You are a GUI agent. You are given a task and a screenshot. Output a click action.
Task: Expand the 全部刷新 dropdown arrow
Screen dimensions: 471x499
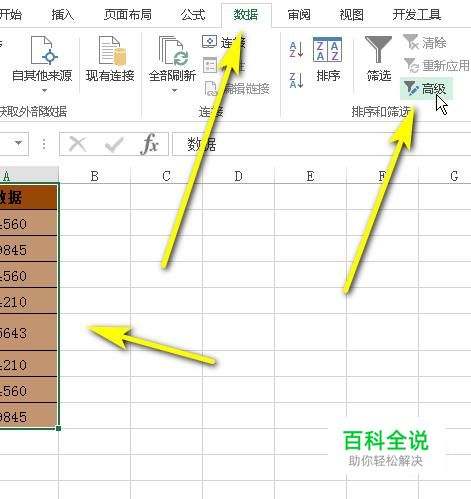click(x=174, y=90)
